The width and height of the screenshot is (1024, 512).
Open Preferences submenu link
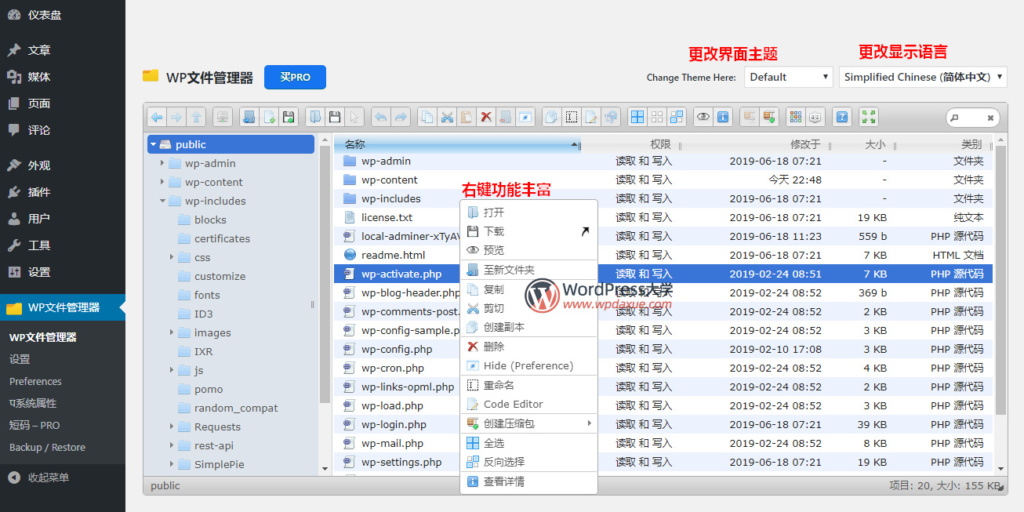[35, 381]
